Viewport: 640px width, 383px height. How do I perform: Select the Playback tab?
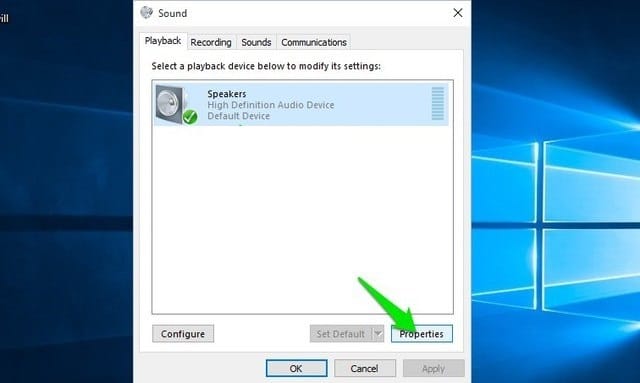coord(163,41)
